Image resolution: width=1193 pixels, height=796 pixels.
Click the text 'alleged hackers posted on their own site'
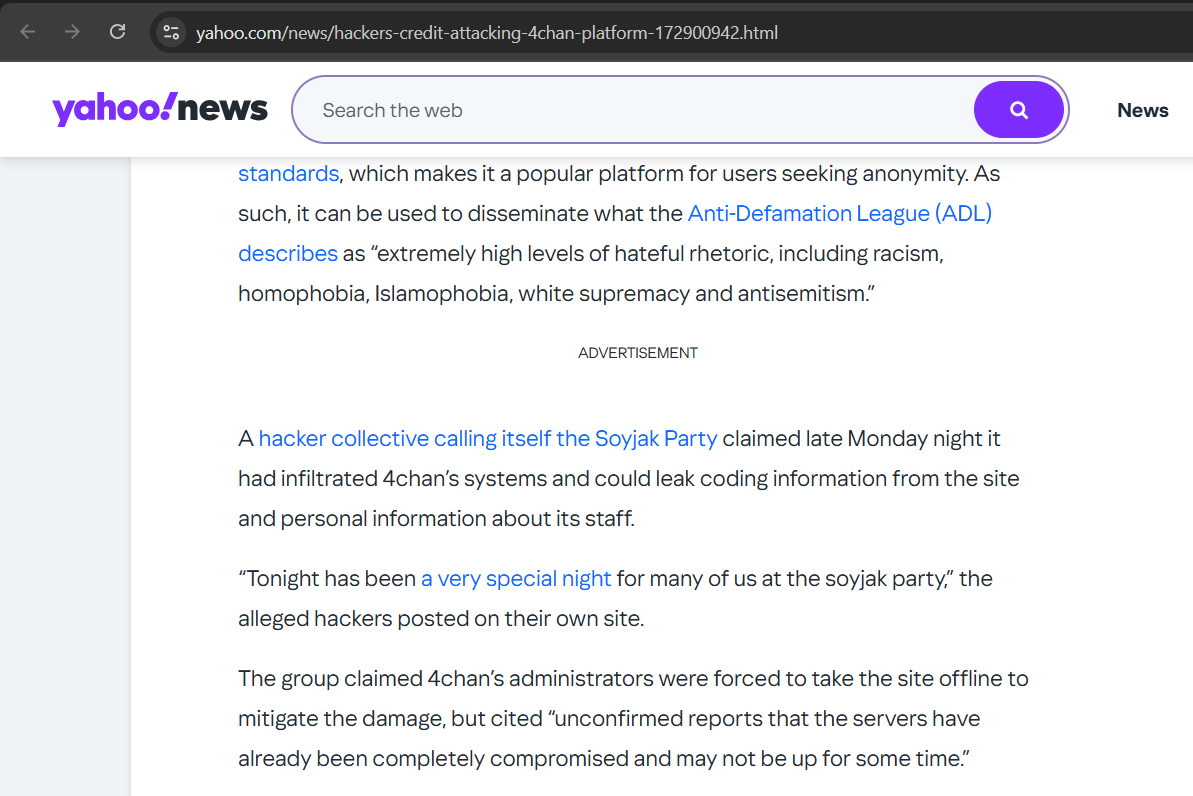point(440,618)
